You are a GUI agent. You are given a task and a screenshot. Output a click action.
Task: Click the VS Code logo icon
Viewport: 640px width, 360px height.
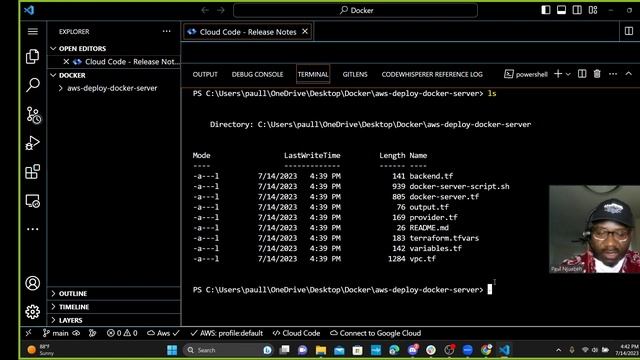click(x=29, y=10)
